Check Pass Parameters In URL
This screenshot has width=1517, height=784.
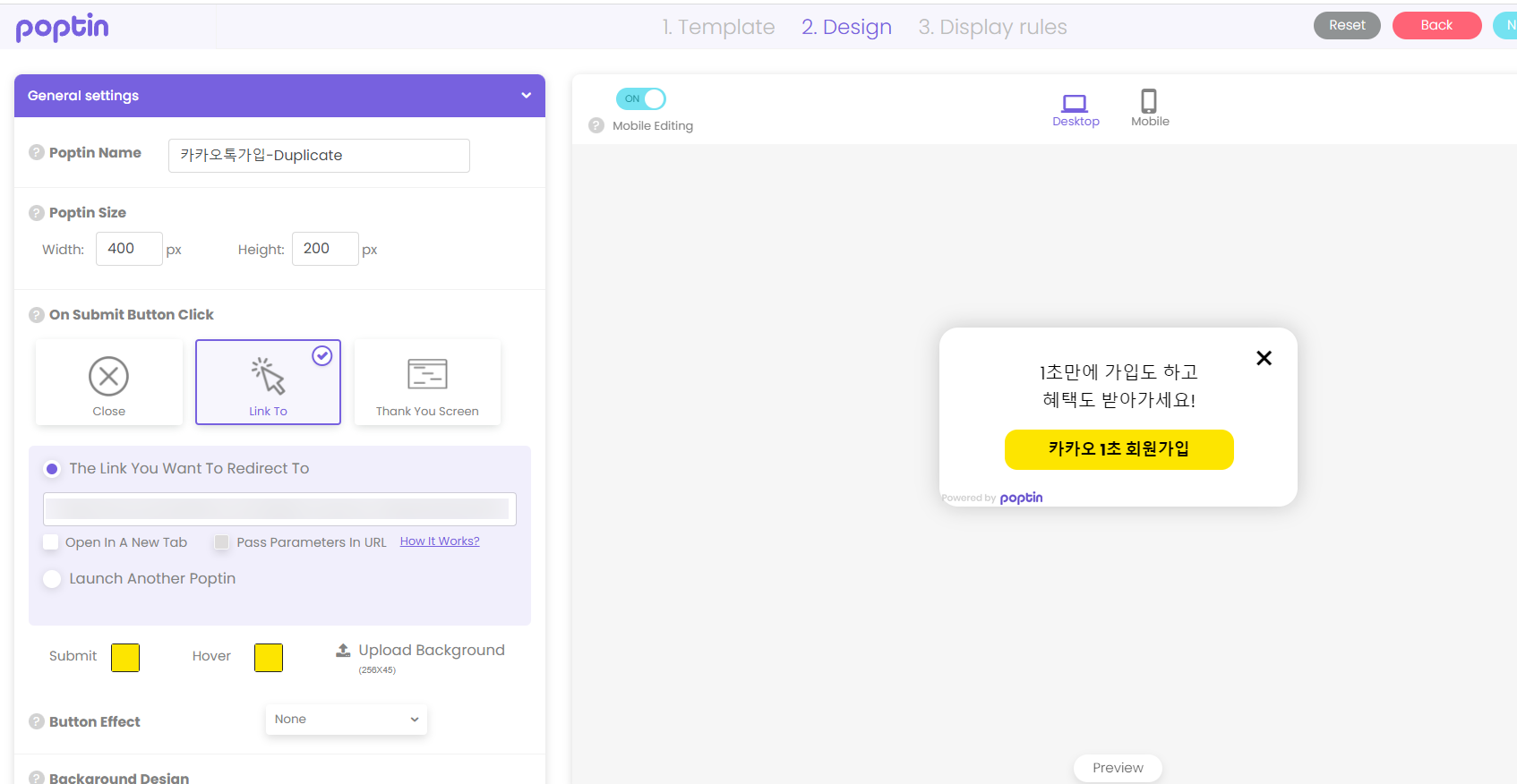coord(221,542)
